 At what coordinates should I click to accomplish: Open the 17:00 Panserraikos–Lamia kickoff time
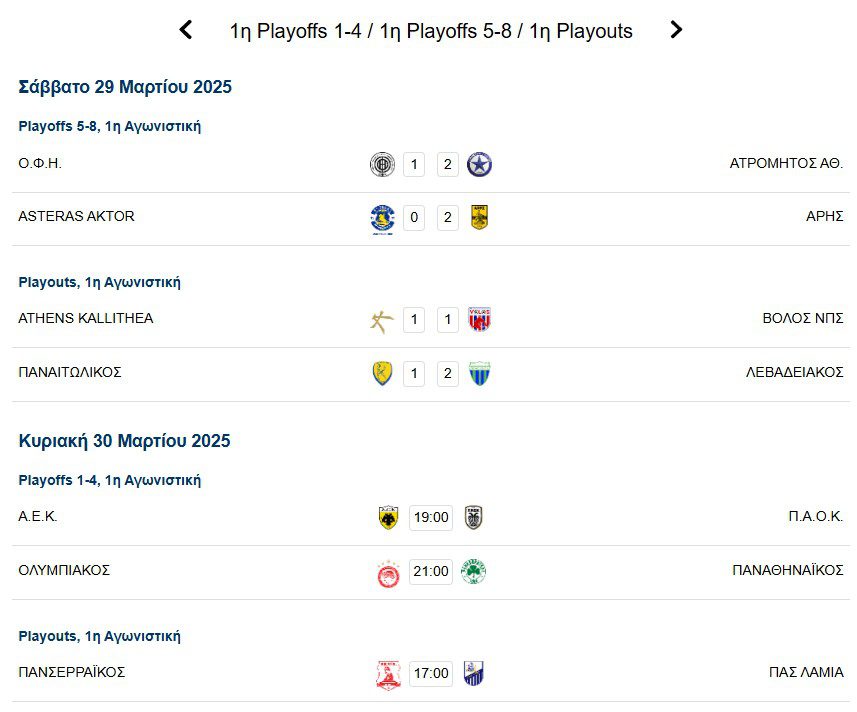pyautogui.click(x=431, y=674)
